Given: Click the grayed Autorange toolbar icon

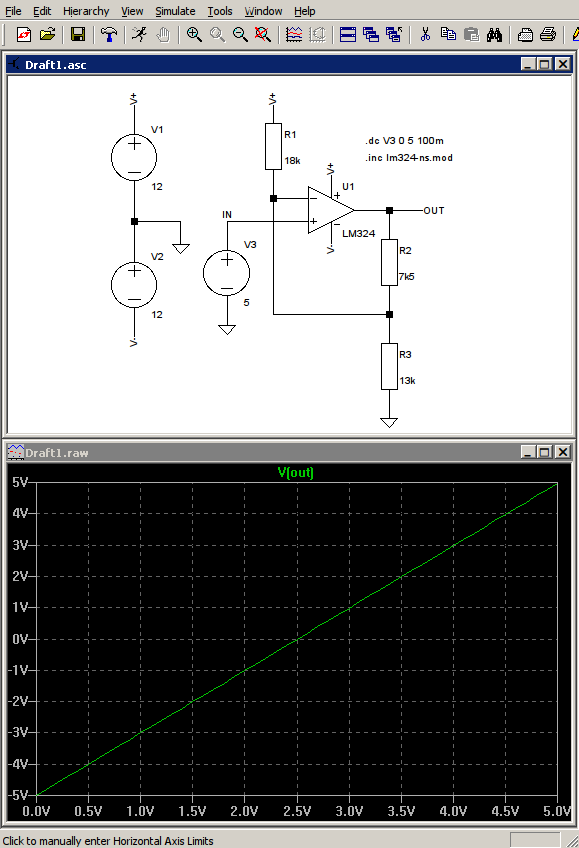Looking at the screenshot, I should 317,35.
